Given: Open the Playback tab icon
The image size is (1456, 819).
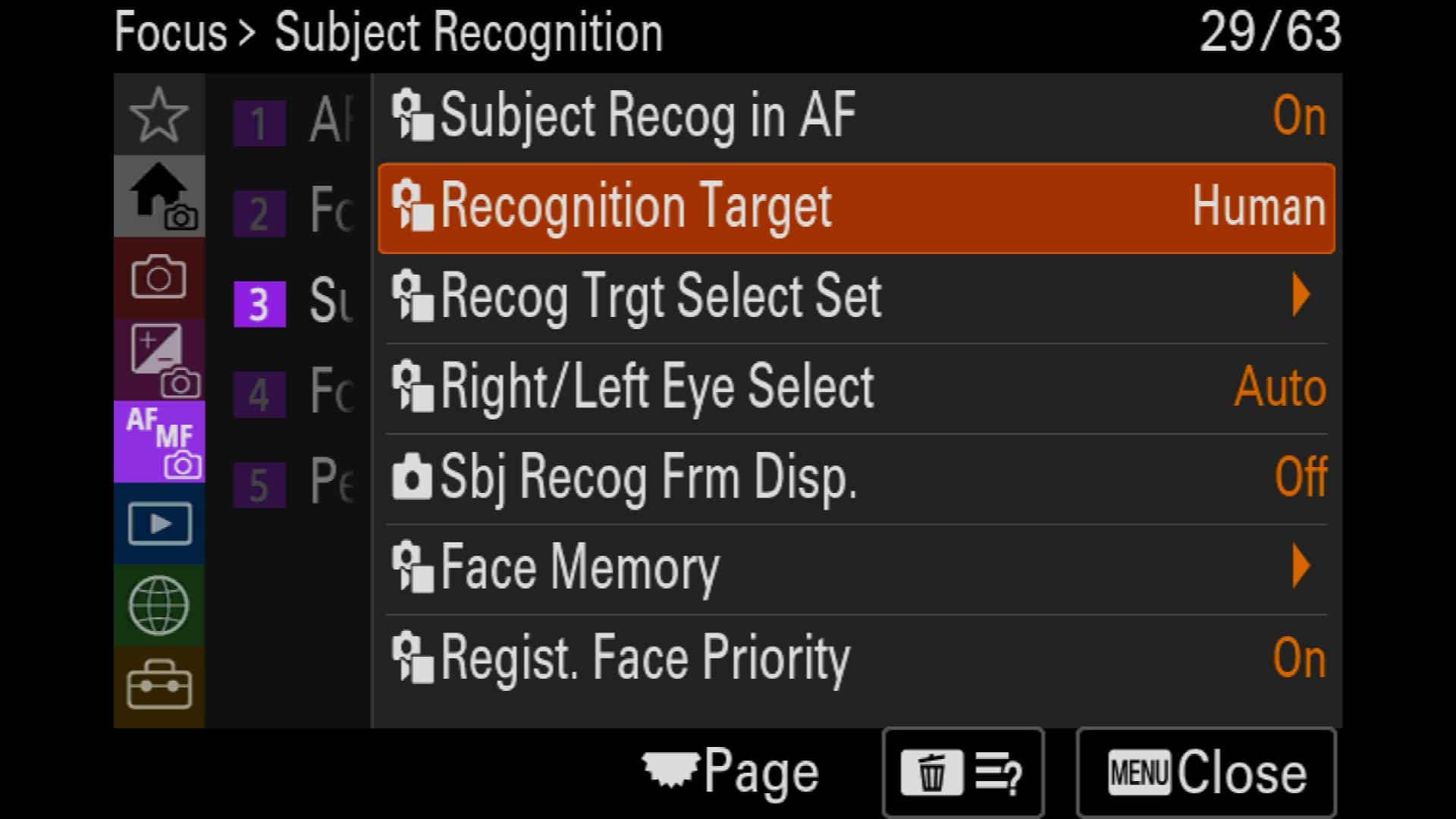Looking at the screenshot, I should coord(158,523).
